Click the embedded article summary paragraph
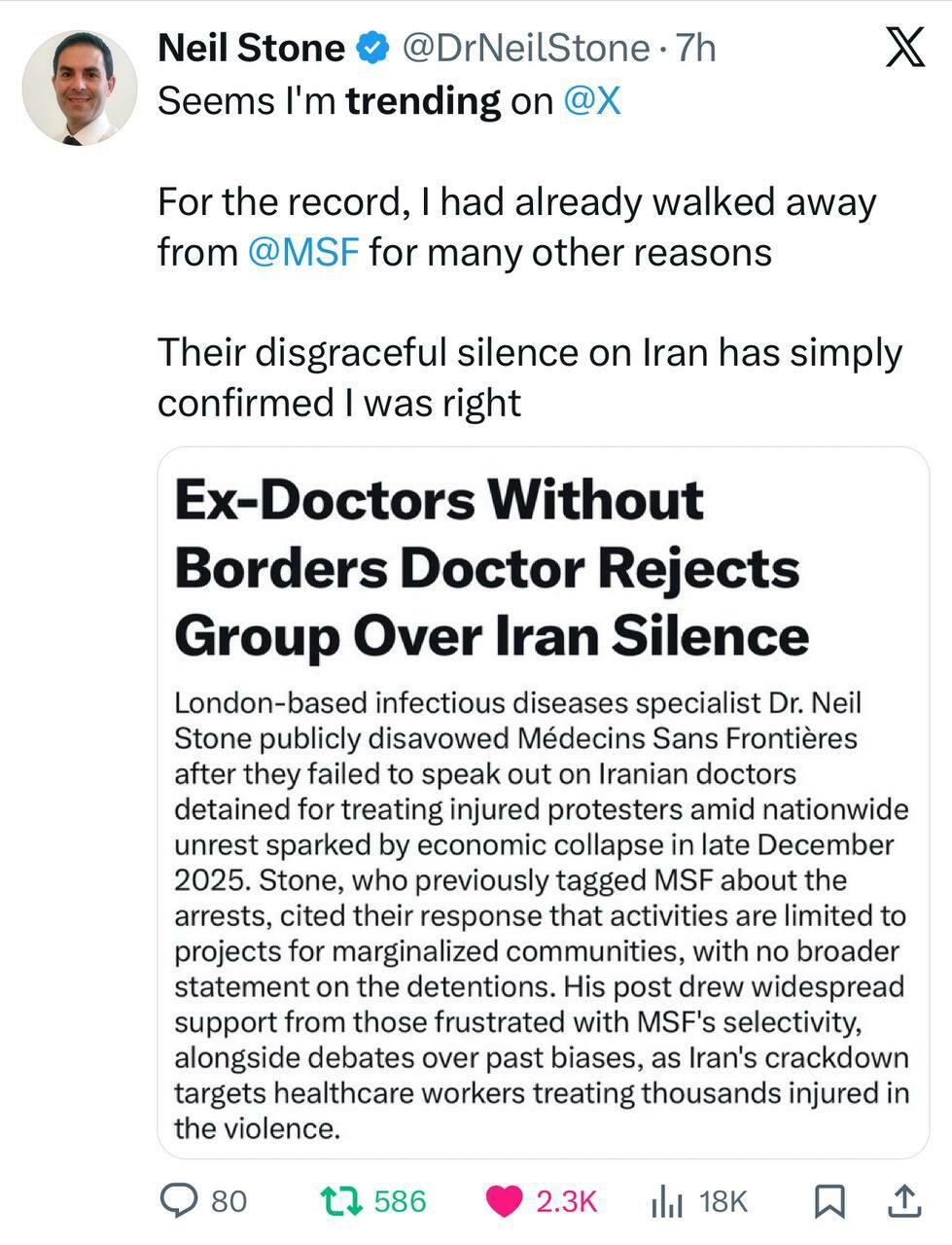952x1245 pixels. coord(542,915)
